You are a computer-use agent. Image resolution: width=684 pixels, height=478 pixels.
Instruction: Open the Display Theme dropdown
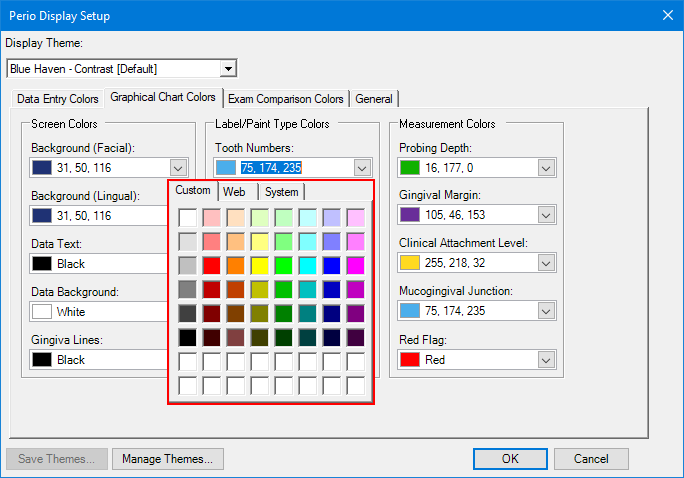coord(228,69)
